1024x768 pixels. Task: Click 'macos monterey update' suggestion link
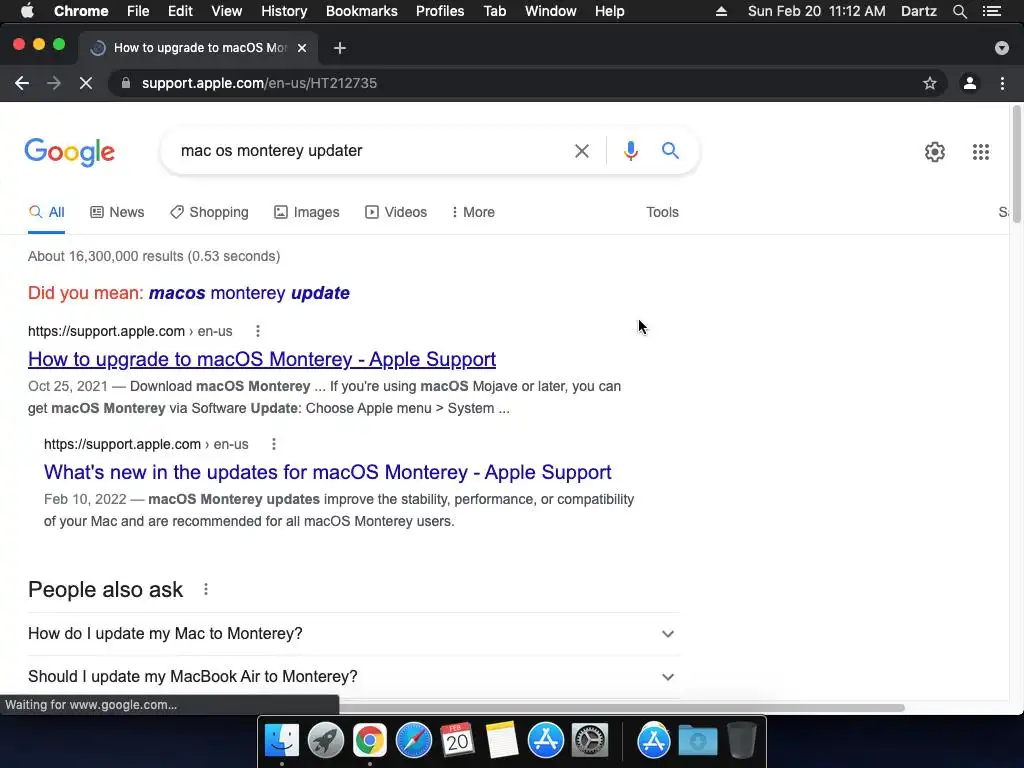coord(249,293)
